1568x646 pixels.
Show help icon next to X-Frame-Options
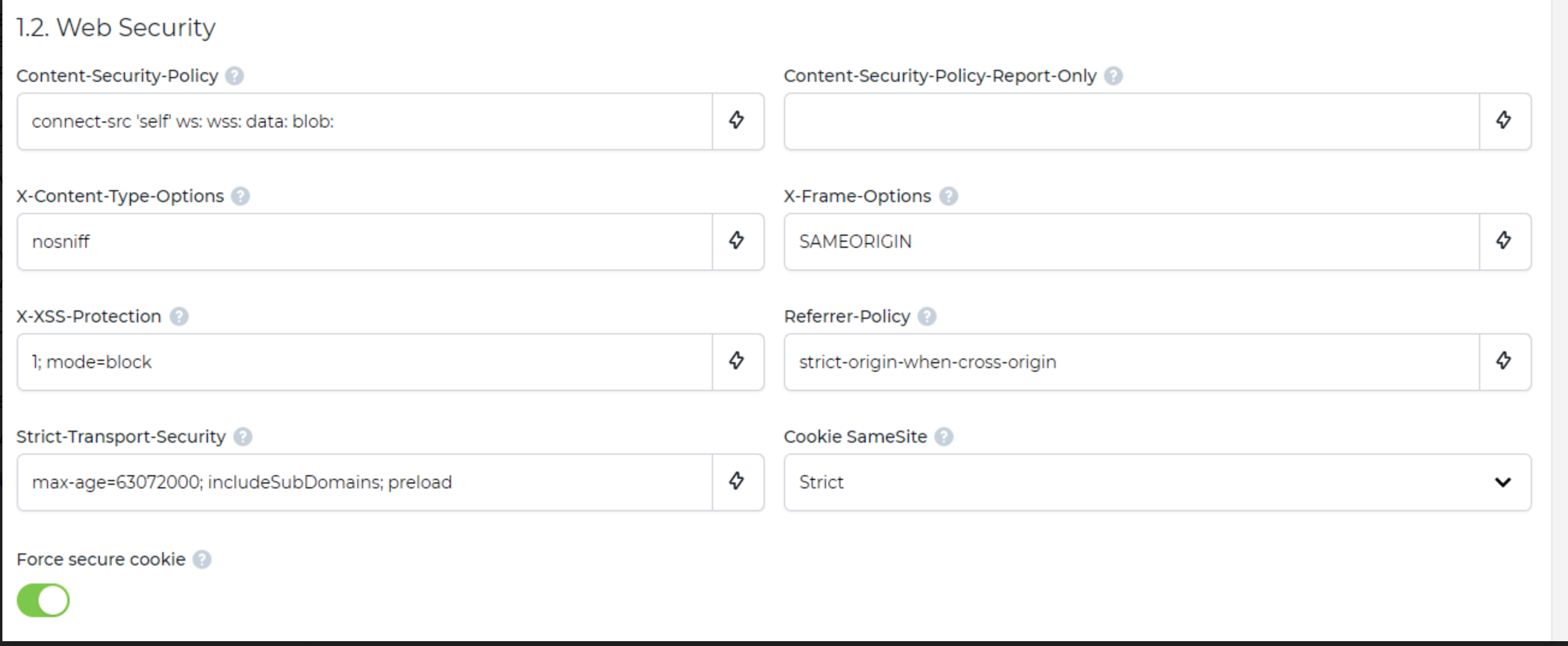pyautogui.click(x=948, y=196)
